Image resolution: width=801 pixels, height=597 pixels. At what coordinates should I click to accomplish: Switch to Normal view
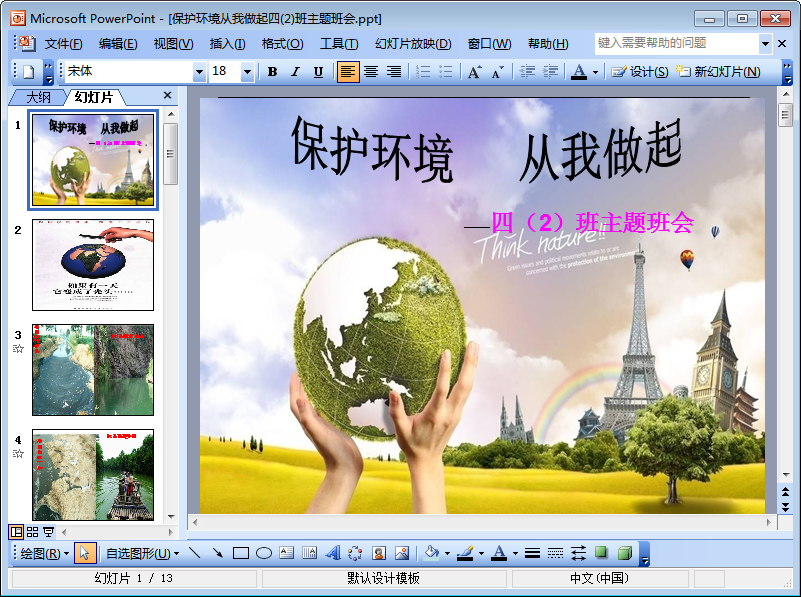coord(16,532)
